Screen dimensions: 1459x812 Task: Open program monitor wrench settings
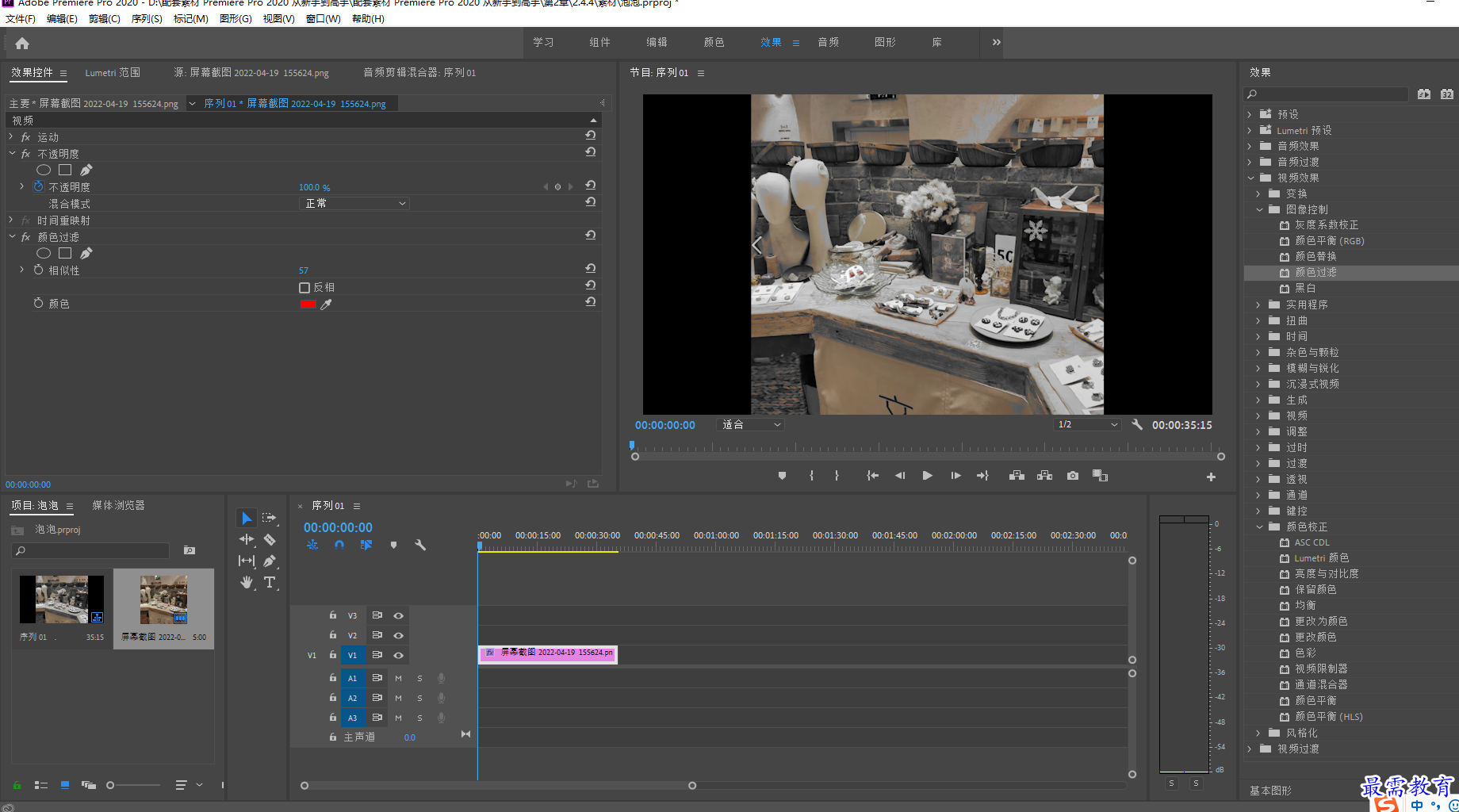[x=1137, y=424]
